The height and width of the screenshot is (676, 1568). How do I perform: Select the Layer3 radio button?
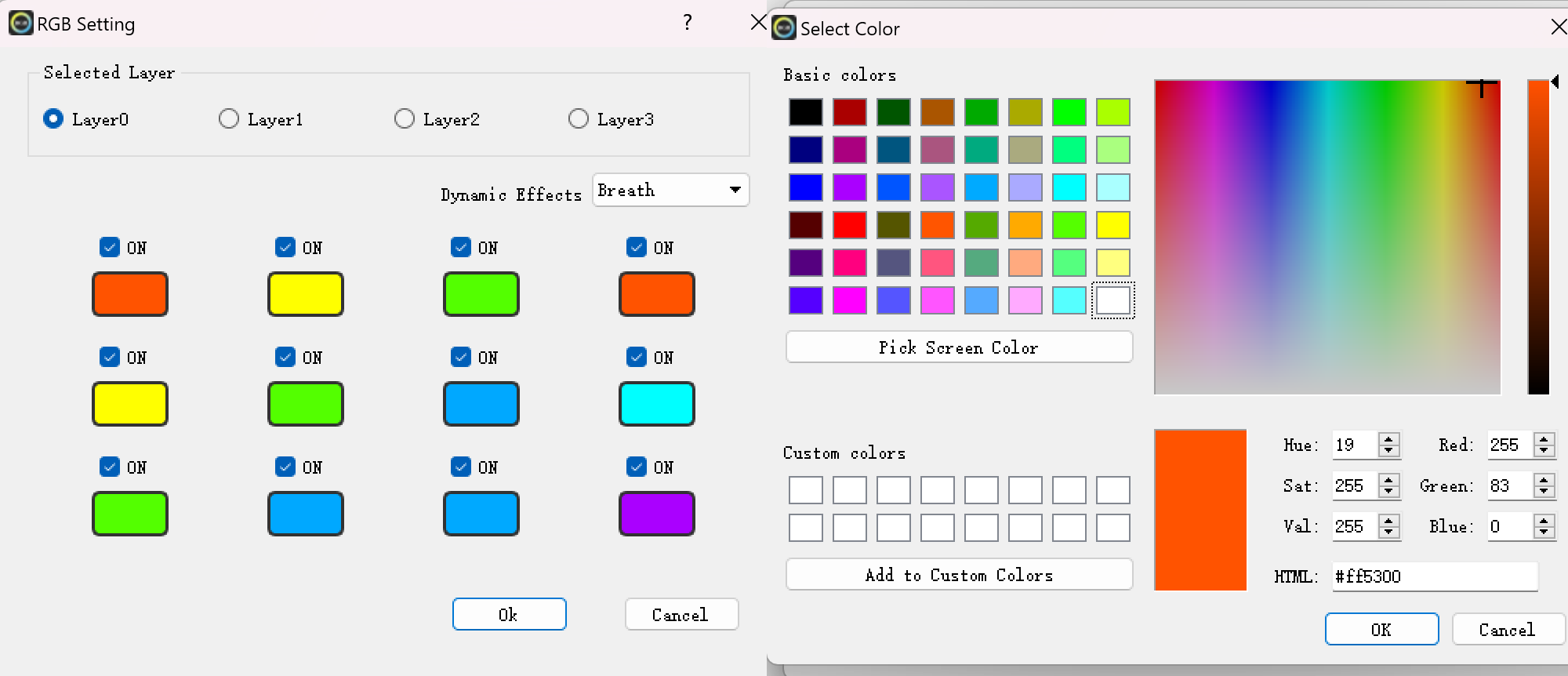pos(579,118)
